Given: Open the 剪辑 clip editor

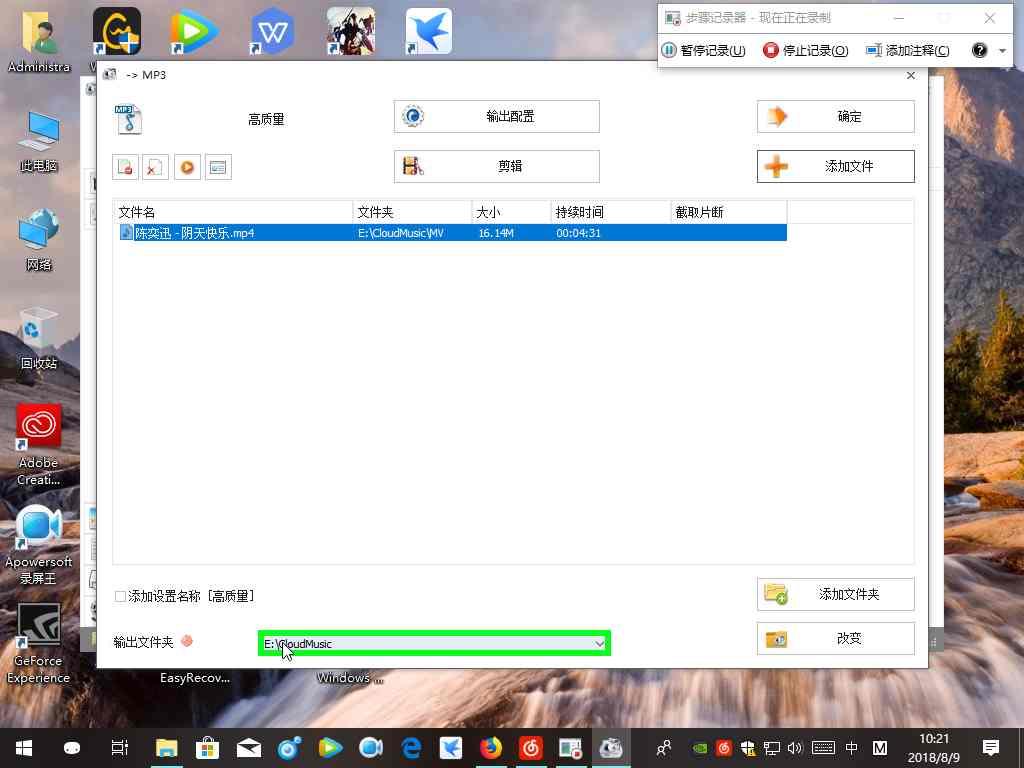Looking at the screenshot, I should (496, 166).
